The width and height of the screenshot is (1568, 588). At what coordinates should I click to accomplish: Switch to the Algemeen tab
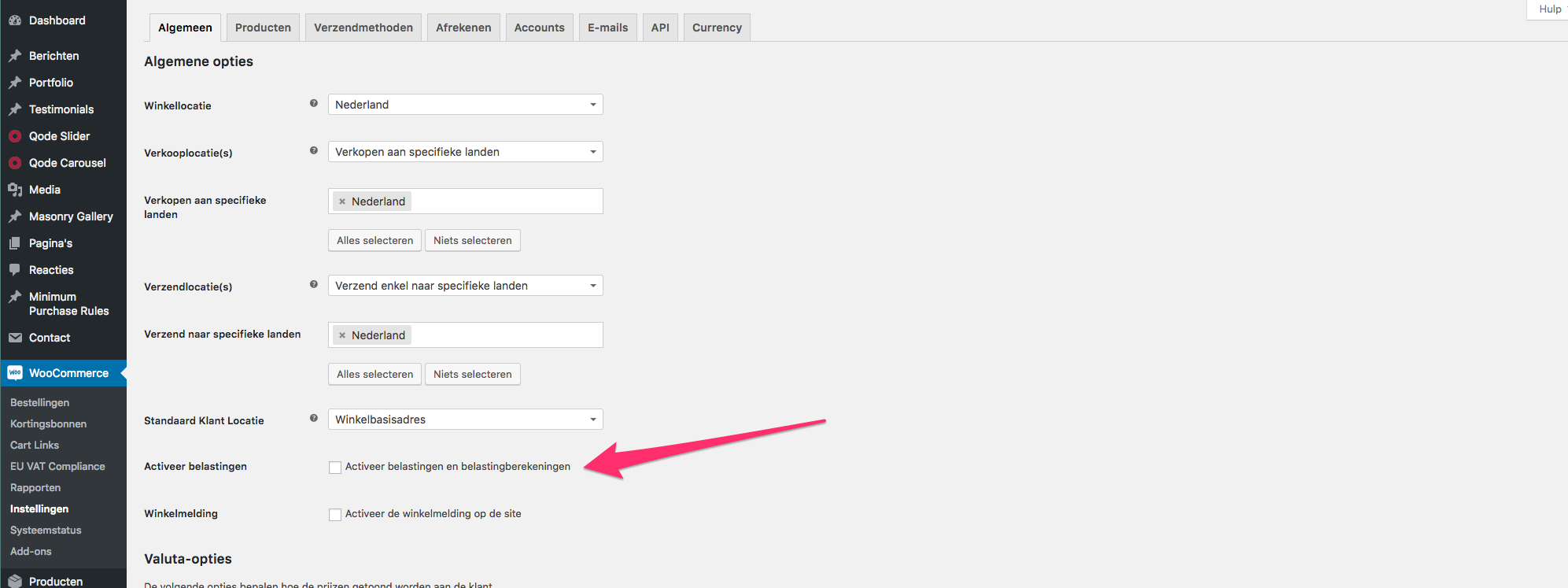(x=185, y=28)
